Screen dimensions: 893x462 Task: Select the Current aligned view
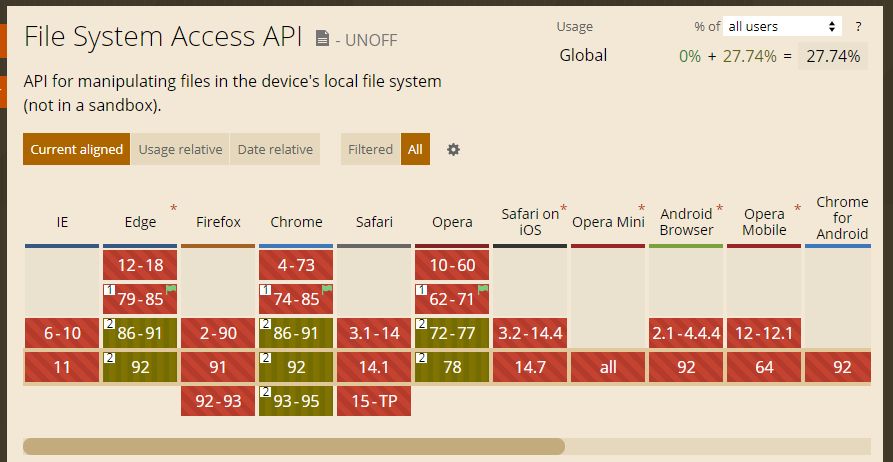(x=77, y=149)
